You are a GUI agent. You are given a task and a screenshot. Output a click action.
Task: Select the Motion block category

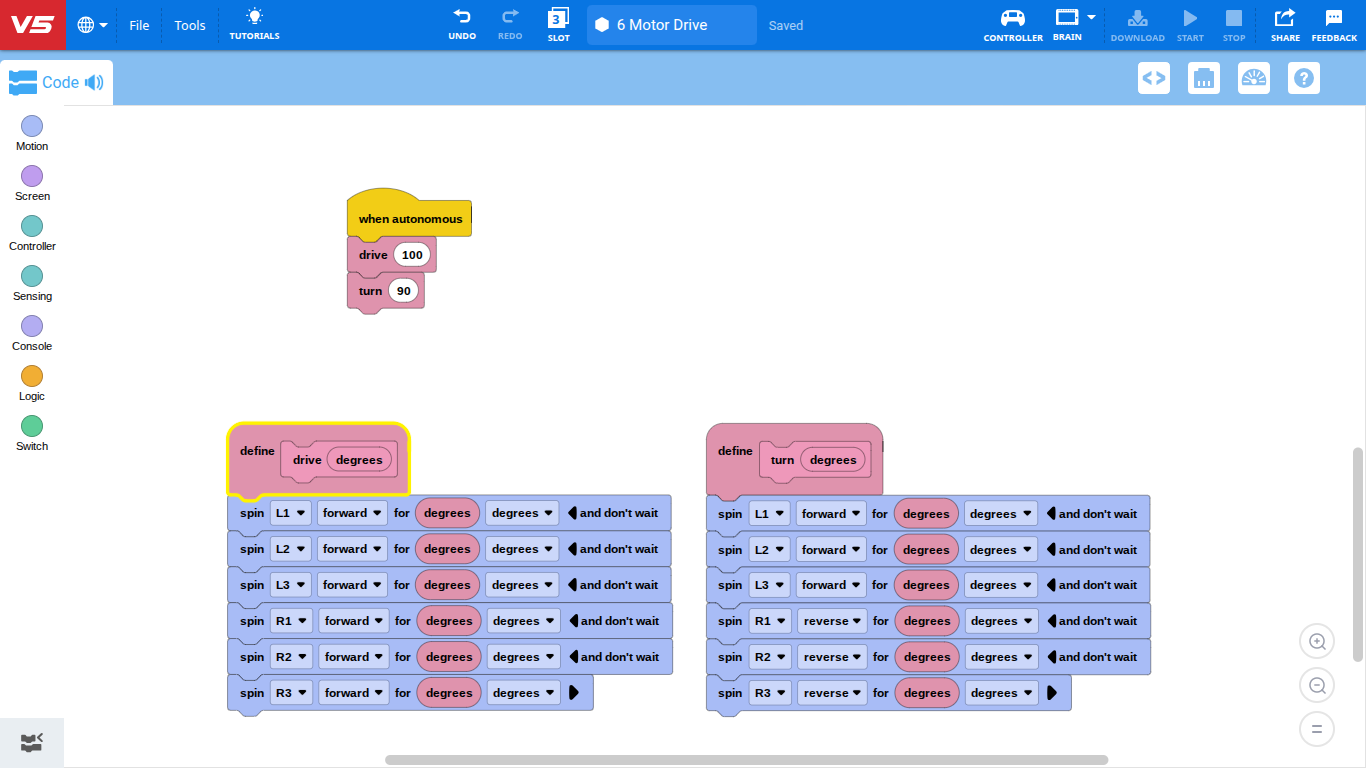coord(32,133)
